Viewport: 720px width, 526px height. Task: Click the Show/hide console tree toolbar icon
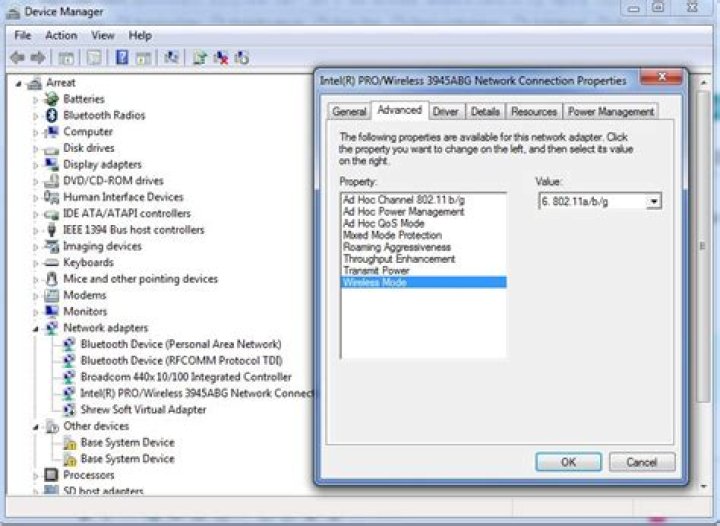pos(66,58)
